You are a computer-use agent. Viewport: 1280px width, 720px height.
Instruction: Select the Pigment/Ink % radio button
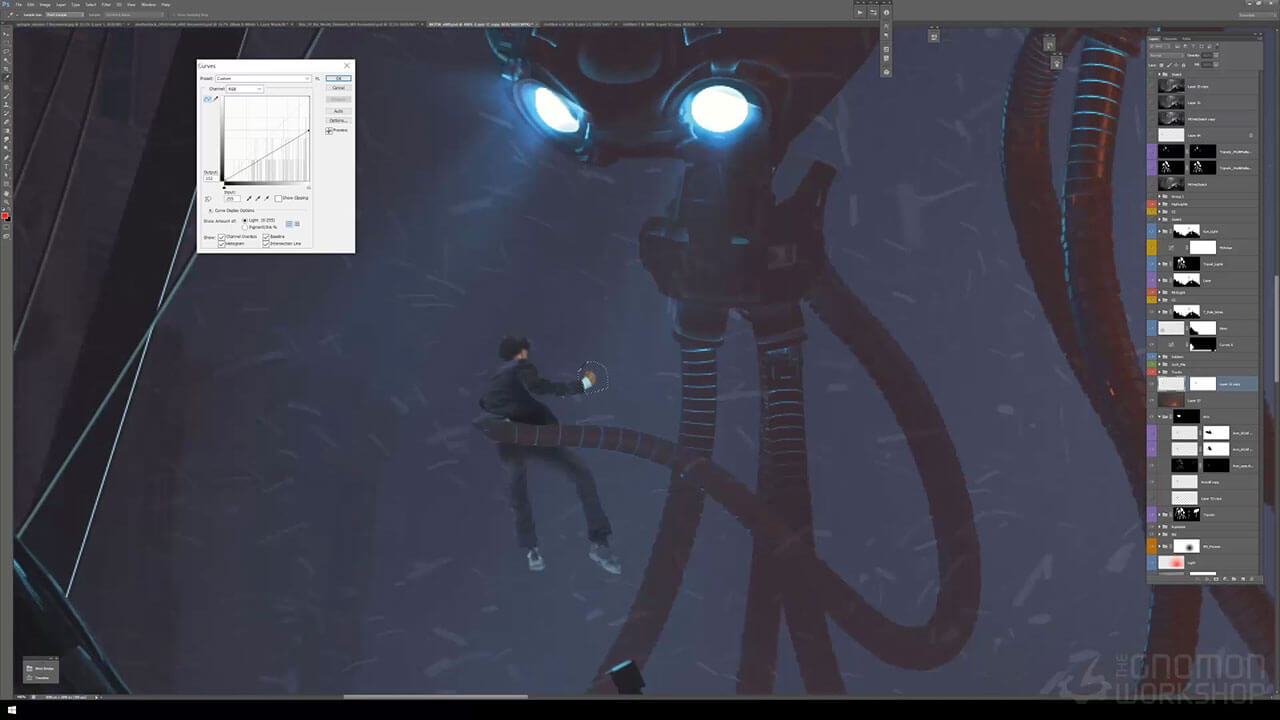[245, 227]
